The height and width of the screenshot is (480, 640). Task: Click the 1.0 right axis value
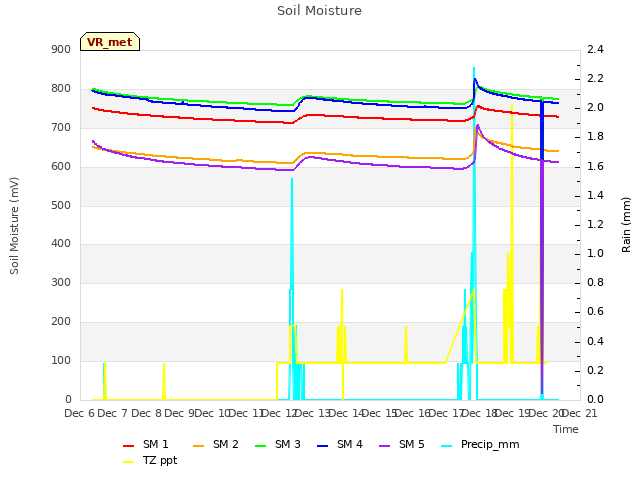[x=596, y=253]
